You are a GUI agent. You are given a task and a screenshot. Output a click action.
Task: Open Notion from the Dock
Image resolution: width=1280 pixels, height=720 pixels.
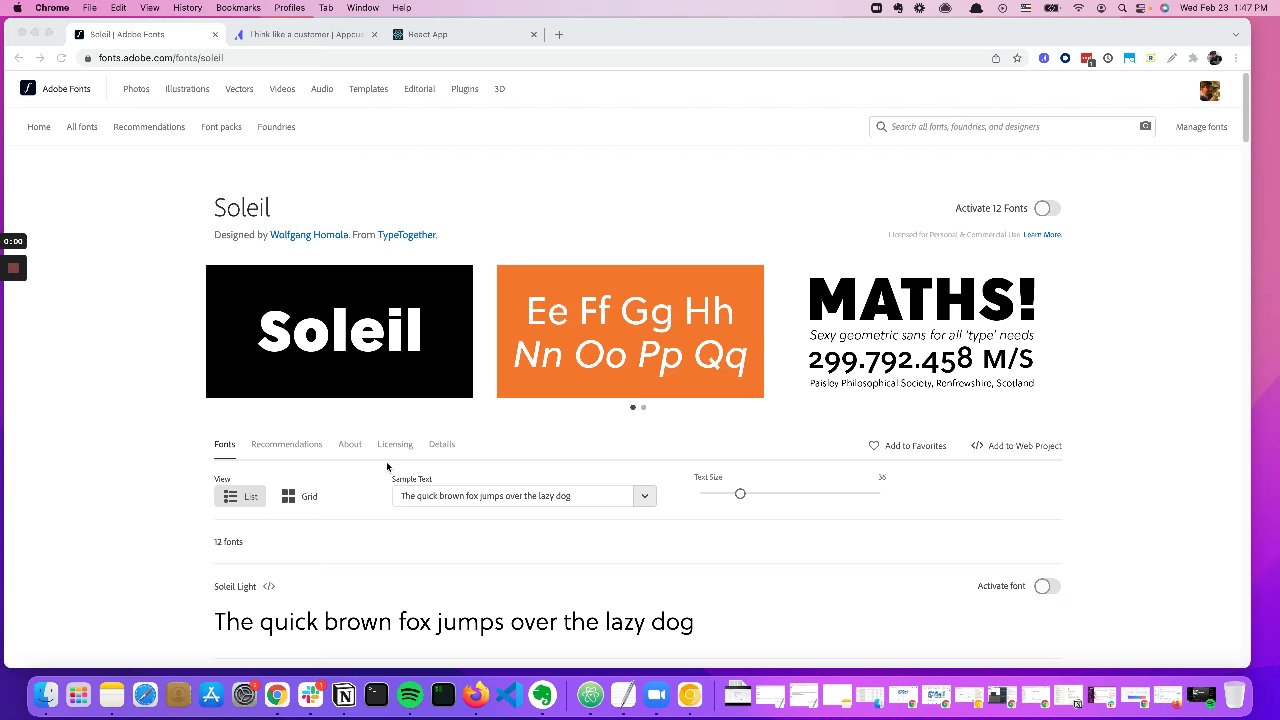[x=344, y=694]
